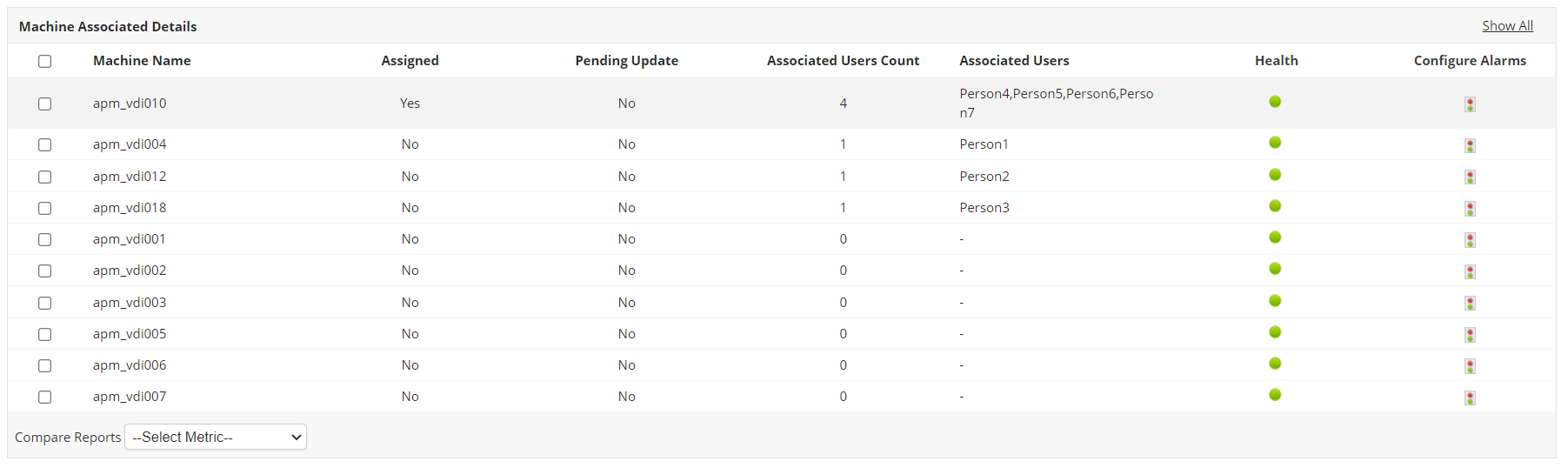Sort by the Machine Name column header
This screenshot has height=468, width=1568.
tap(142, 61)
